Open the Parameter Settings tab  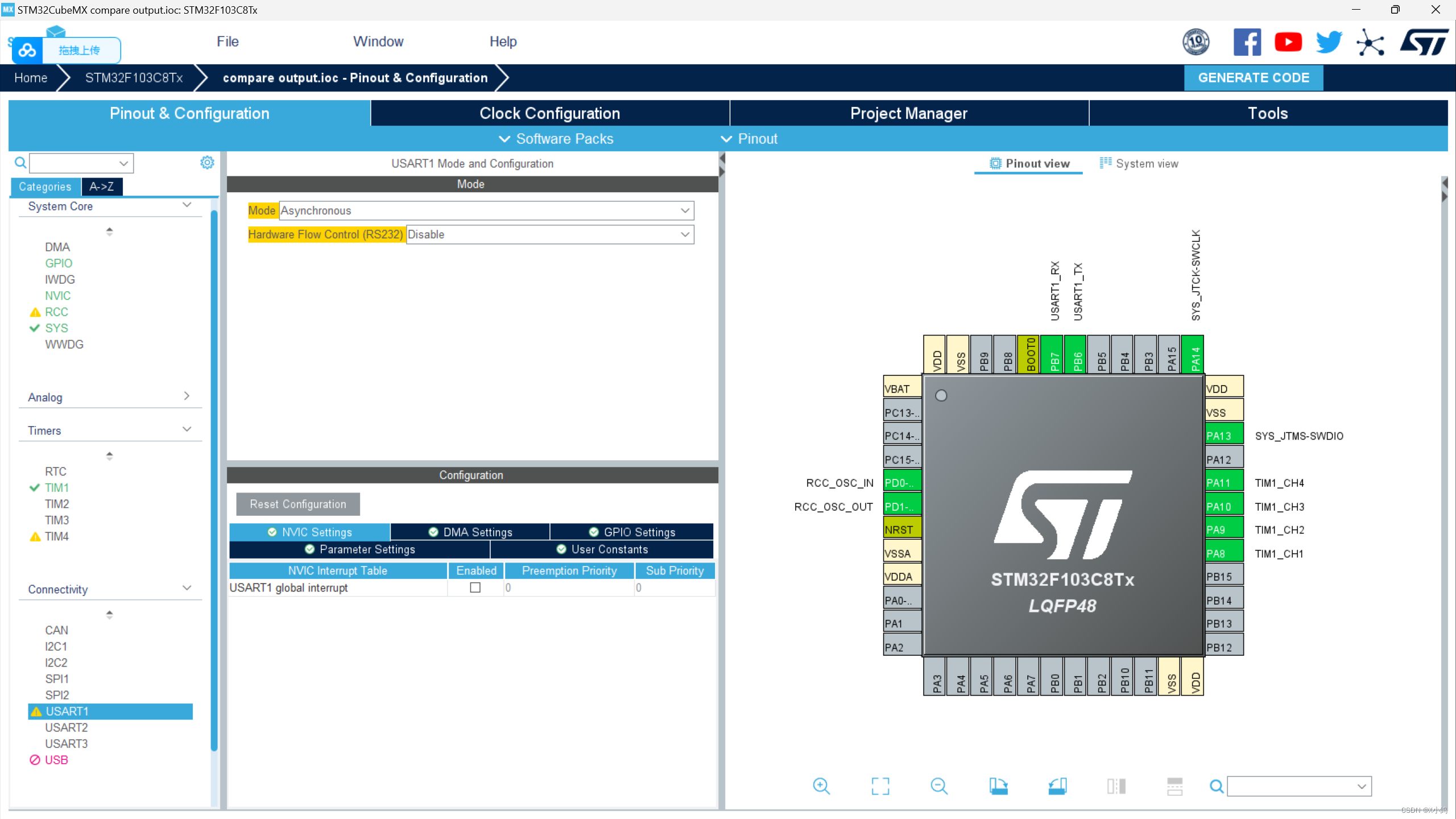pyautogui.click(x=359, y=549)
